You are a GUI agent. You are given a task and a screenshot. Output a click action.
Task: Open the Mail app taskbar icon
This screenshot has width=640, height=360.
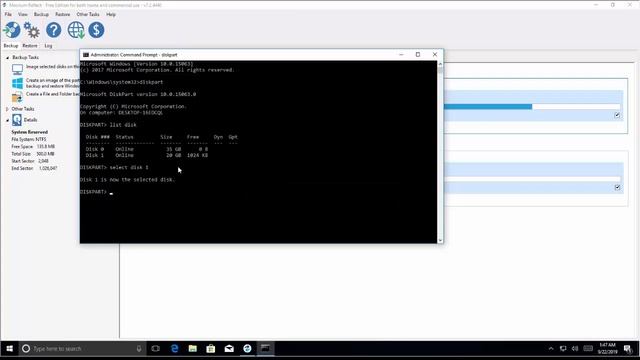[229, 349]
